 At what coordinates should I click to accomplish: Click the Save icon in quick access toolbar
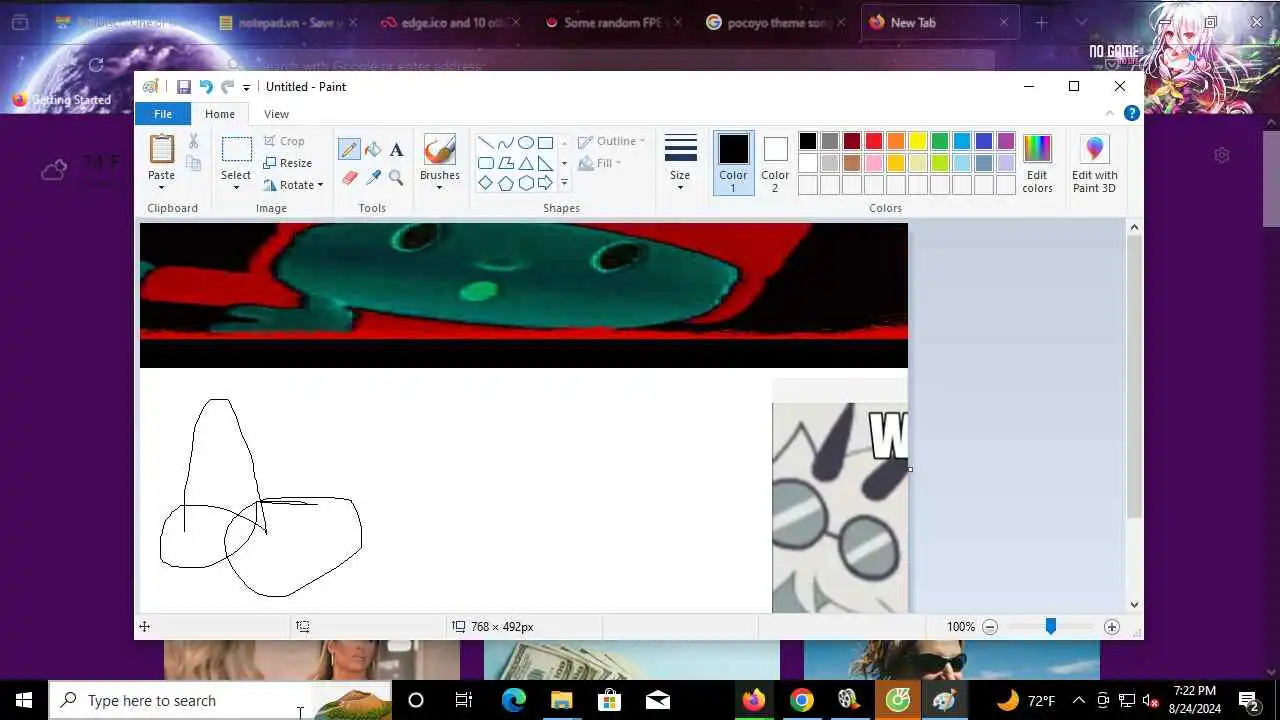pos(184,87)
